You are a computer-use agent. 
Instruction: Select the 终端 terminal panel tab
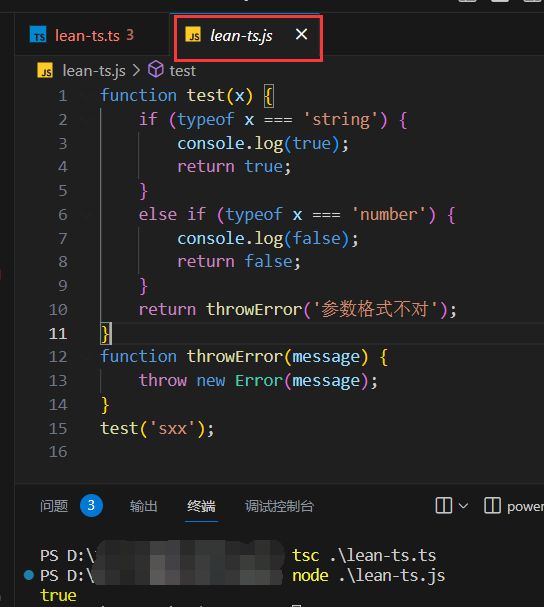201,506
